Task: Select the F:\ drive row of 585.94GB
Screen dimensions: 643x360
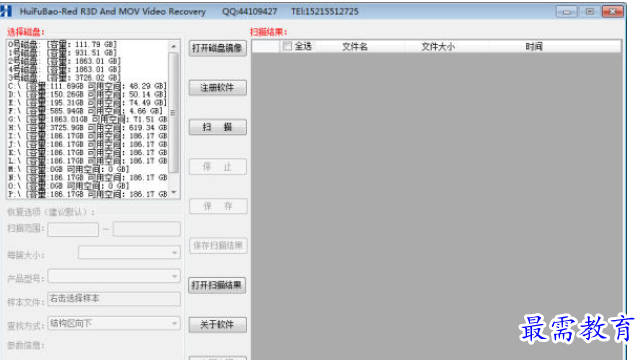Action: point(85,111)
